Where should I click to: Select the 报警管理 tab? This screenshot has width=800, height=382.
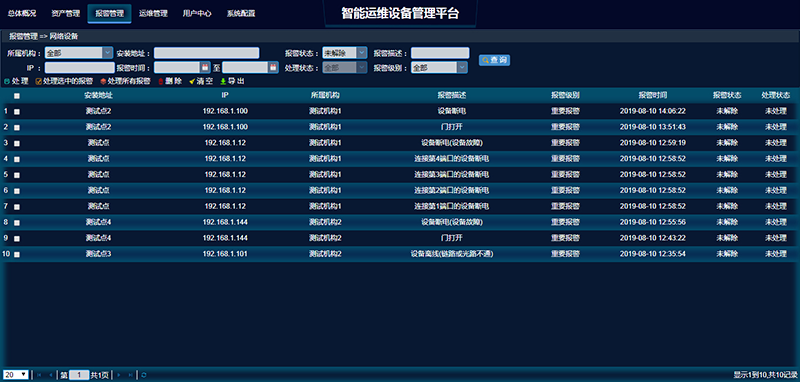click(x=110, y=14)
